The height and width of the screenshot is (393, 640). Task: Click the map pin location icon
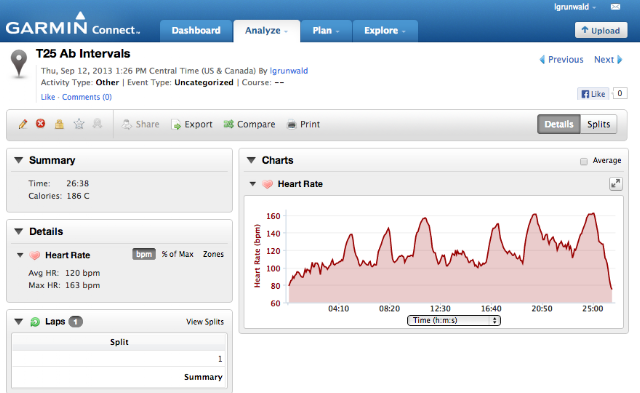(x=19, y=63)
